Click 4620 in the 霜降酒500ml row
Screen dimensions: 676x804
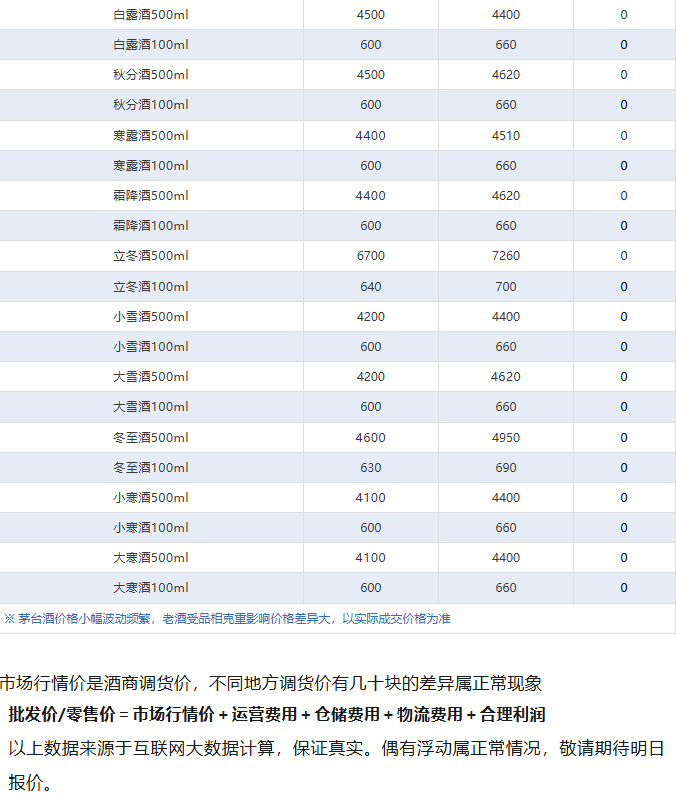(506, 195)
